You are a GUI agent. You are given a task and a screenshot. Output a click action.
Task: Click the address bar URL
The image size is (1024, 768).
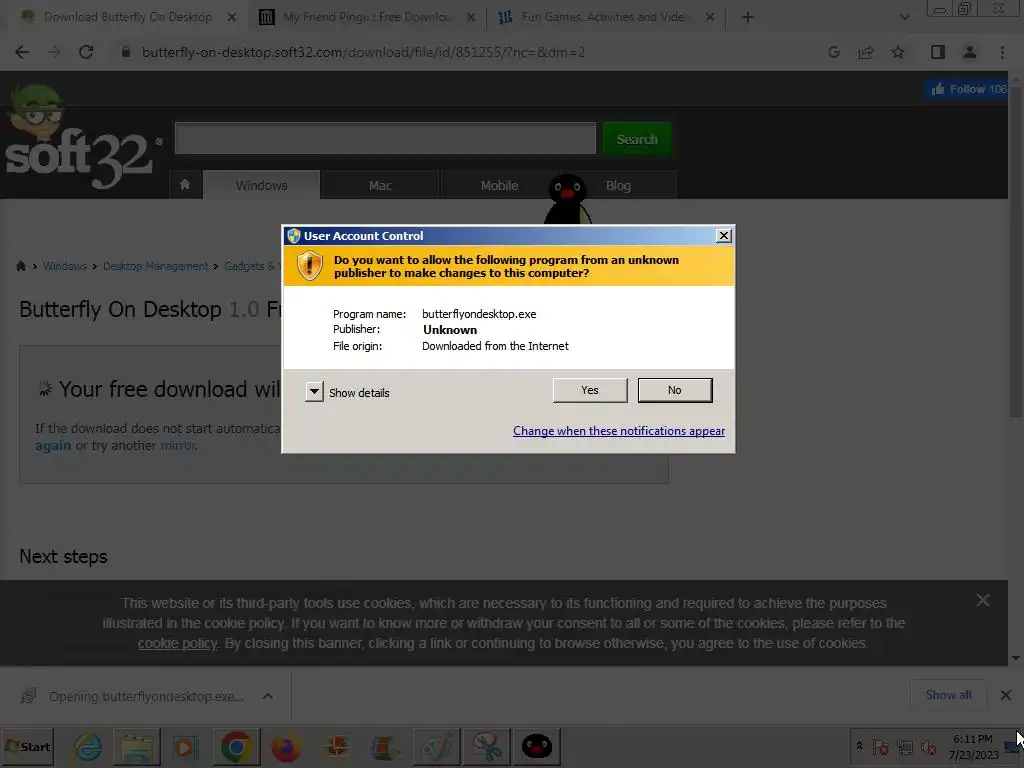(363, 52)
